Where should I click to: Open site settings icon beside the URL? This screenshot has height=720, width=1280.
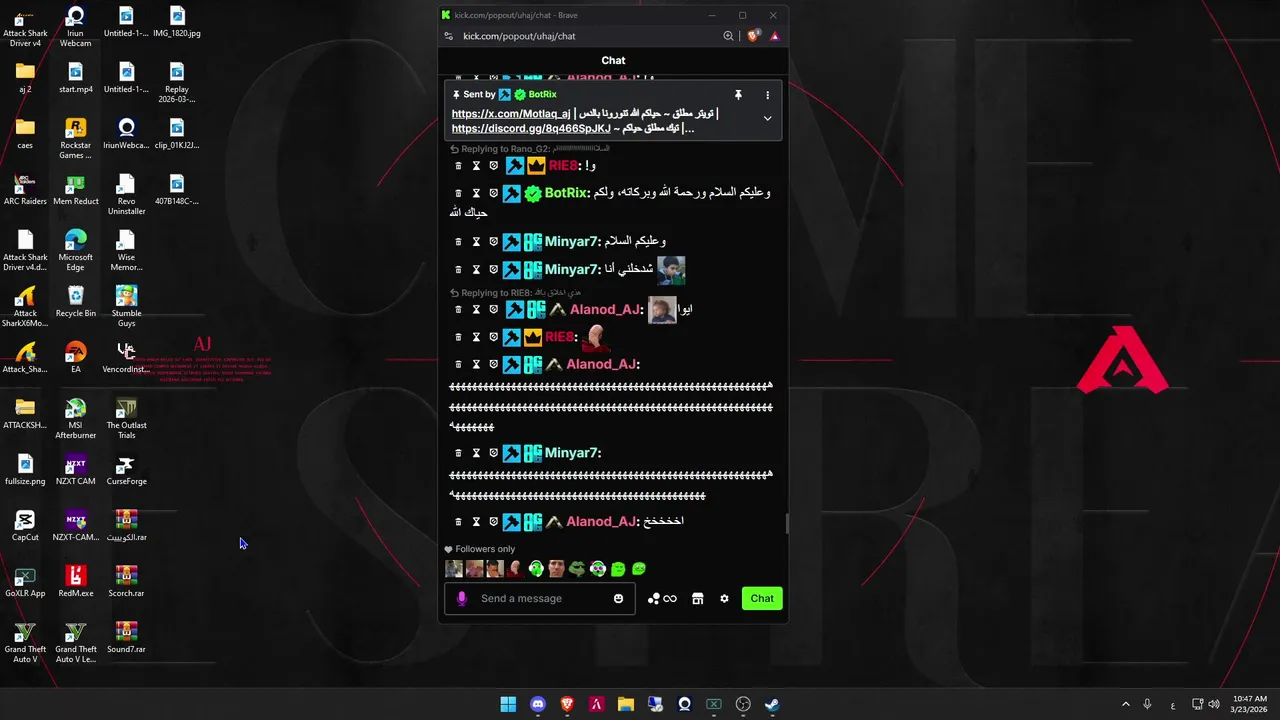447,36
